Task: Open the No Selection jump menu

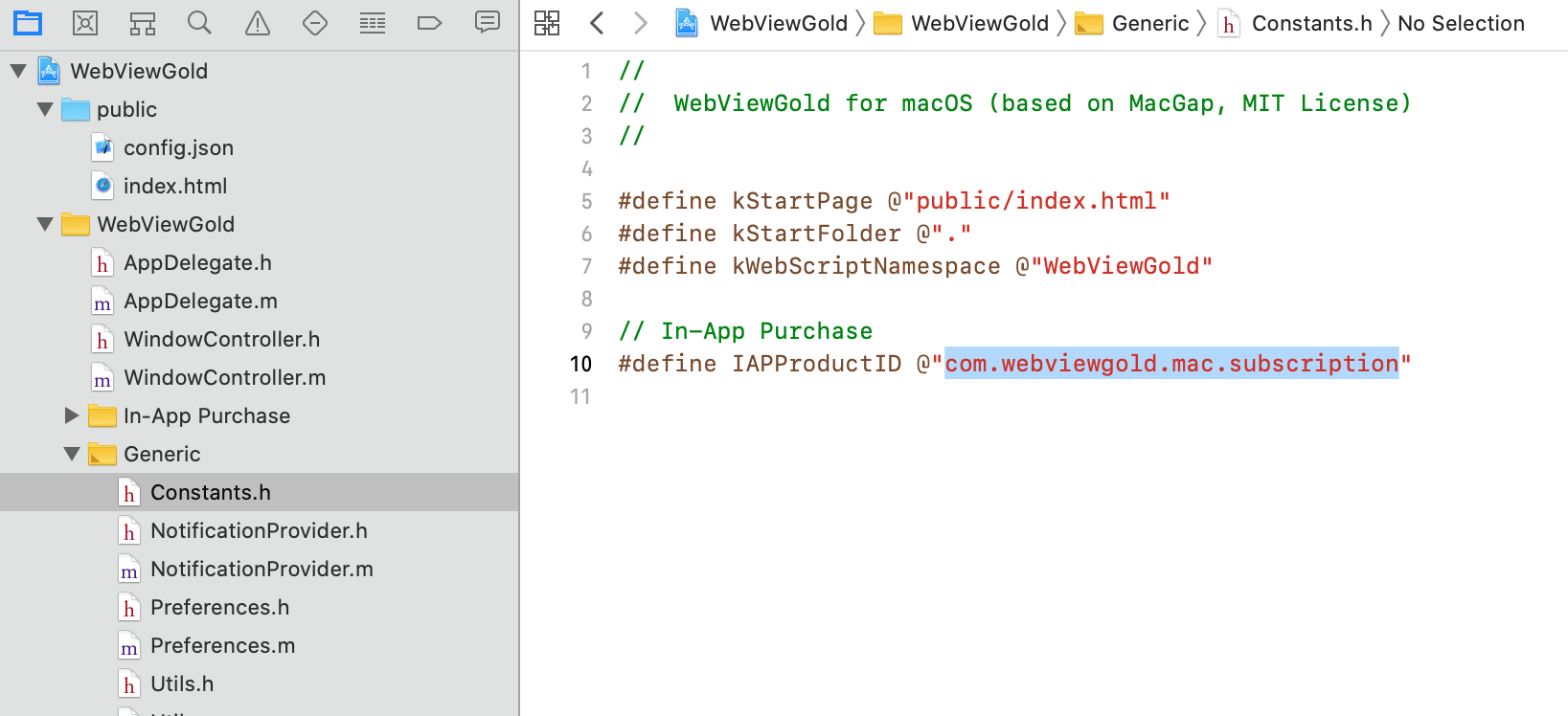Action: click(x=1461, y=23)
